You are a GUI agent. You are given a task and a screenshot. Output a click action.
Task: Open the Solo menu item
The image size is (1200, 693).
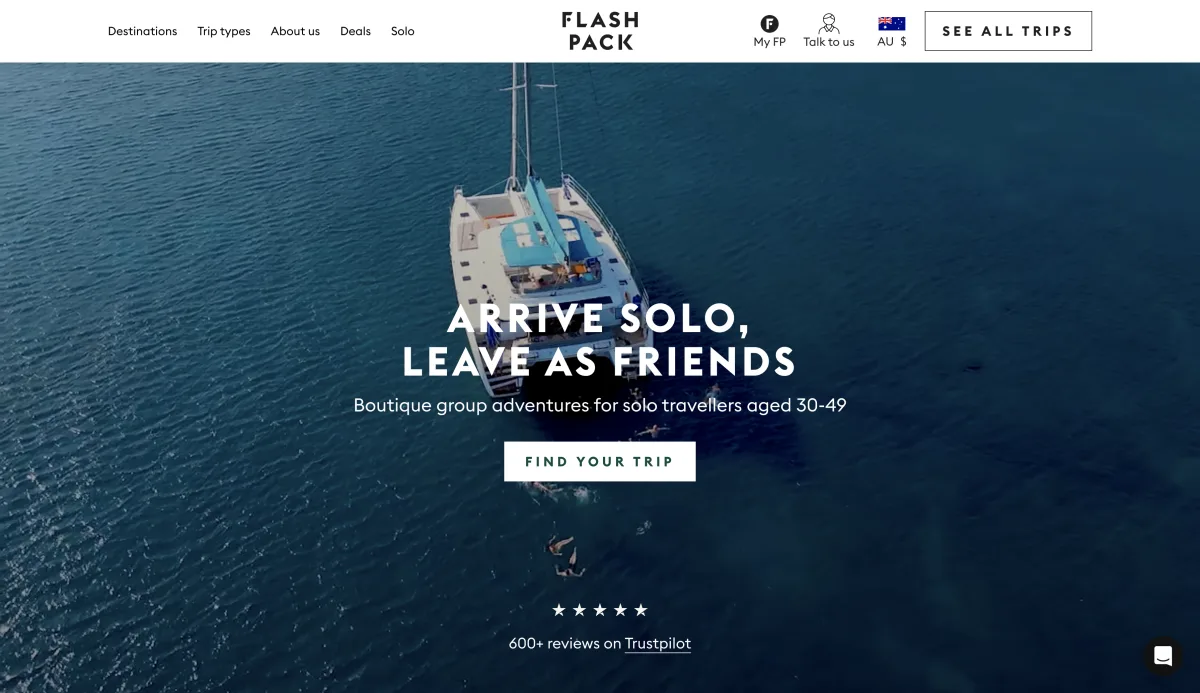(403, 31)
